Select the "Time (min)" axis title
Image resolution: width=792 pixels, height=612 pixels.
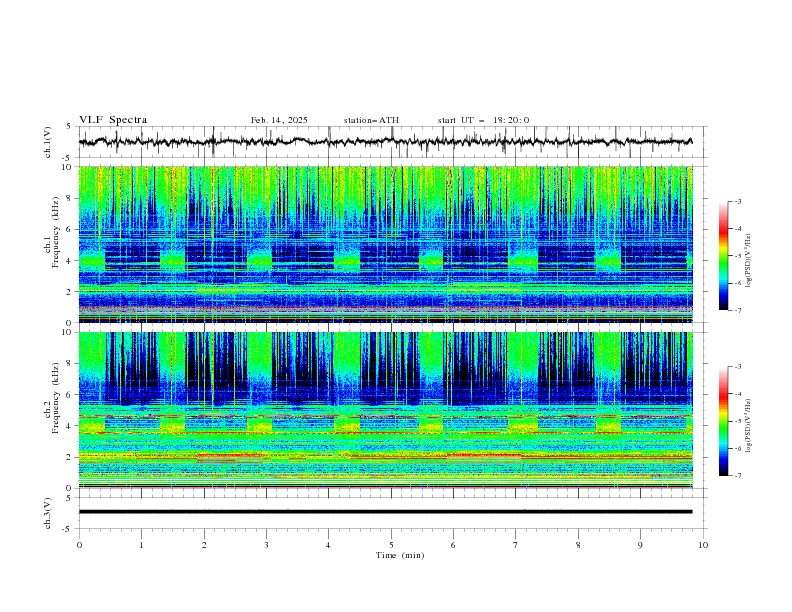(x=400, y=555)
